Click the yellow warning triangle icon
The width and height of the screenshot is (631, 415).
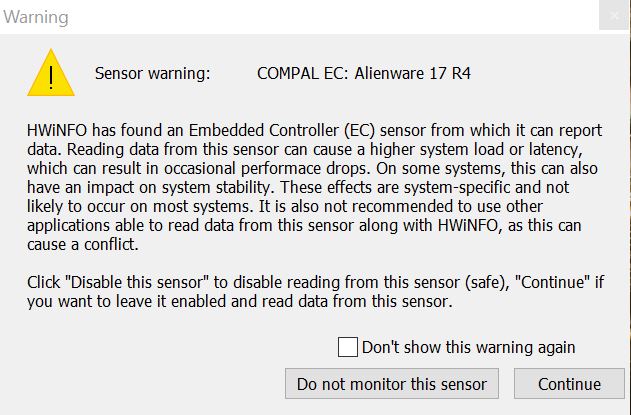pos(51,72)
